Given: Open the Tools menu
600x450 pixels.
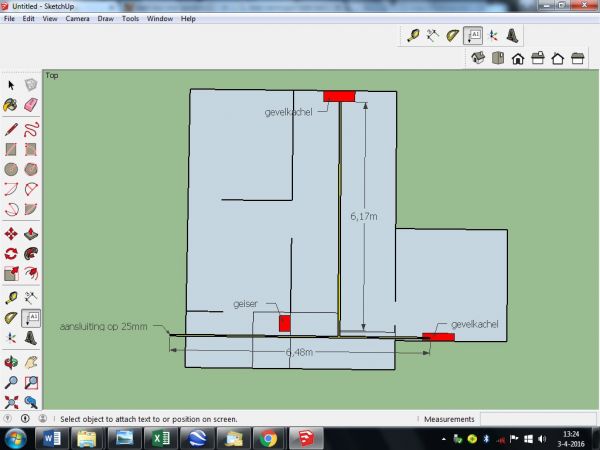Looking at the screenshot, I should (130, 18).
